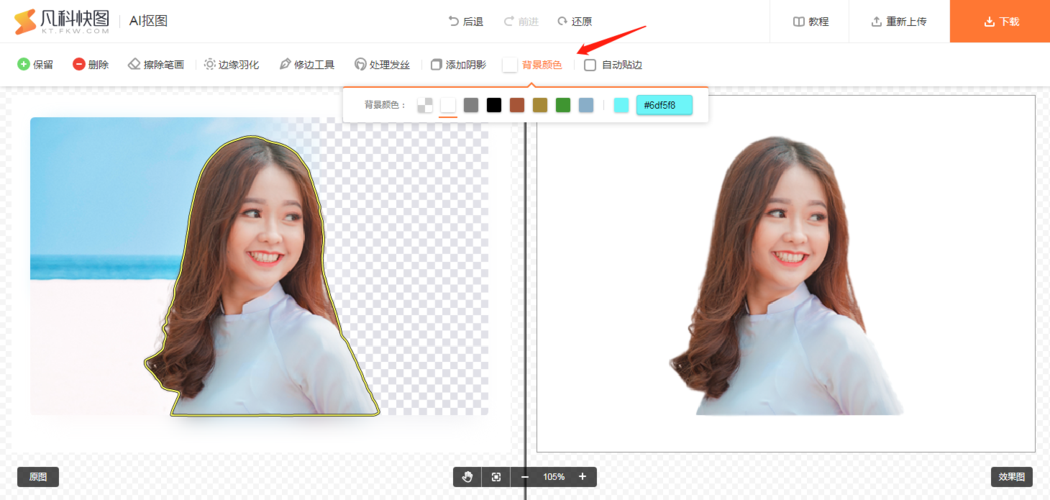The height and width of the screenshot is (500, 1050).
Task: Click the 重新上传 re-upload button
Action: (x=898, y=21)
